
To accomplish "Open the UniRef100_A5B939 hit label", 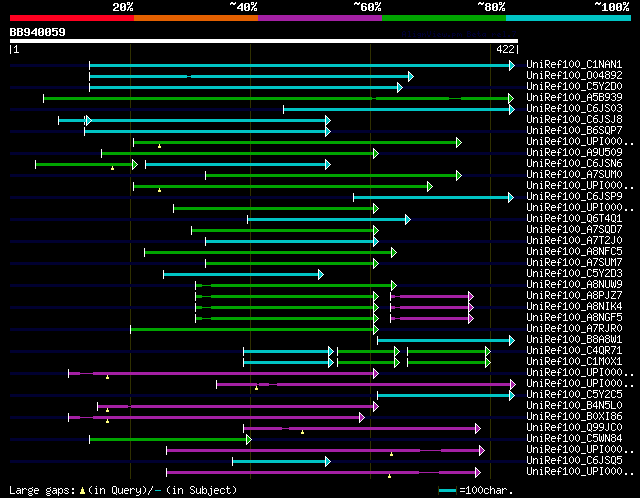I will click(x=574, y=97).
